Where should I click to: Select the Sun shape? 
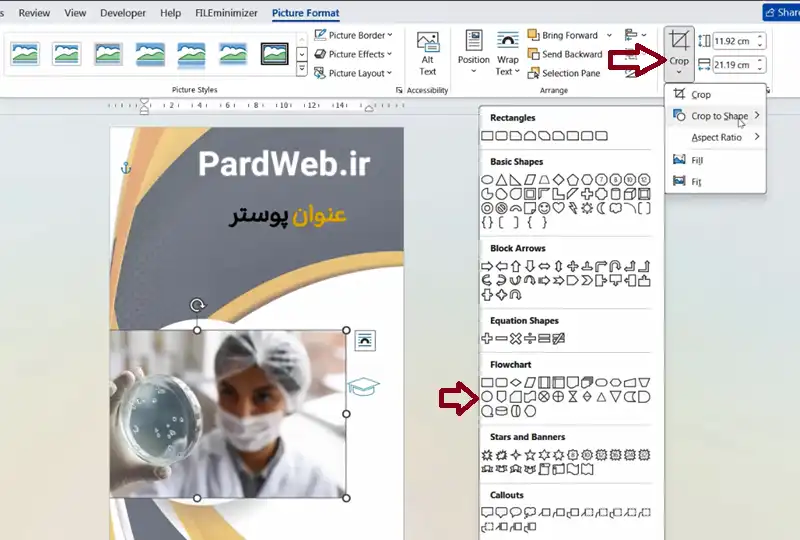click(587, 208)
